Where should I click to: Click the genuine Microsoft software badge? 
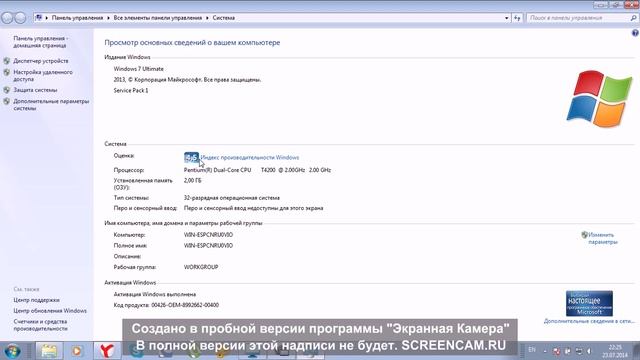pyautogui.click(x=589, y=303)
